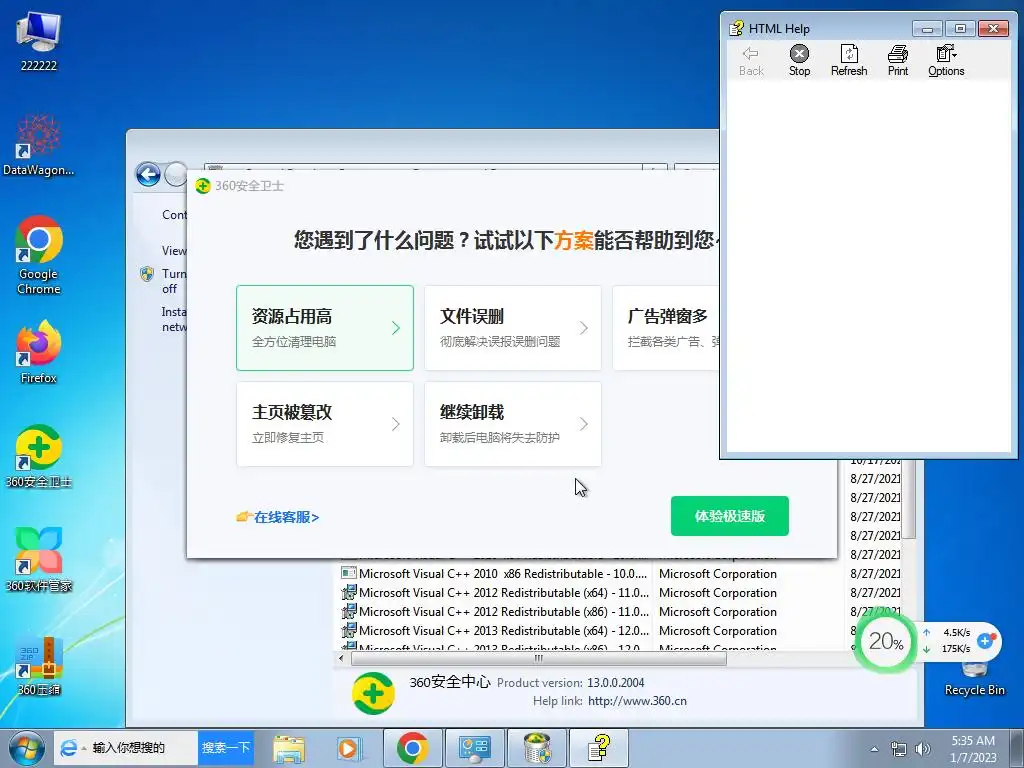The height and width of the screenshot is (768, 1024).
Task: Open the DataWagon desktop shortcut
Action: tap(39, 145)
